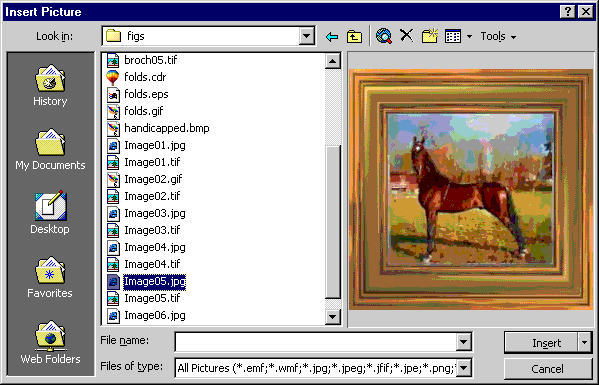The height and width of the screenshot is (385, 599).
Task: Open the History folder shortcut
Action: tap(50, 86)
